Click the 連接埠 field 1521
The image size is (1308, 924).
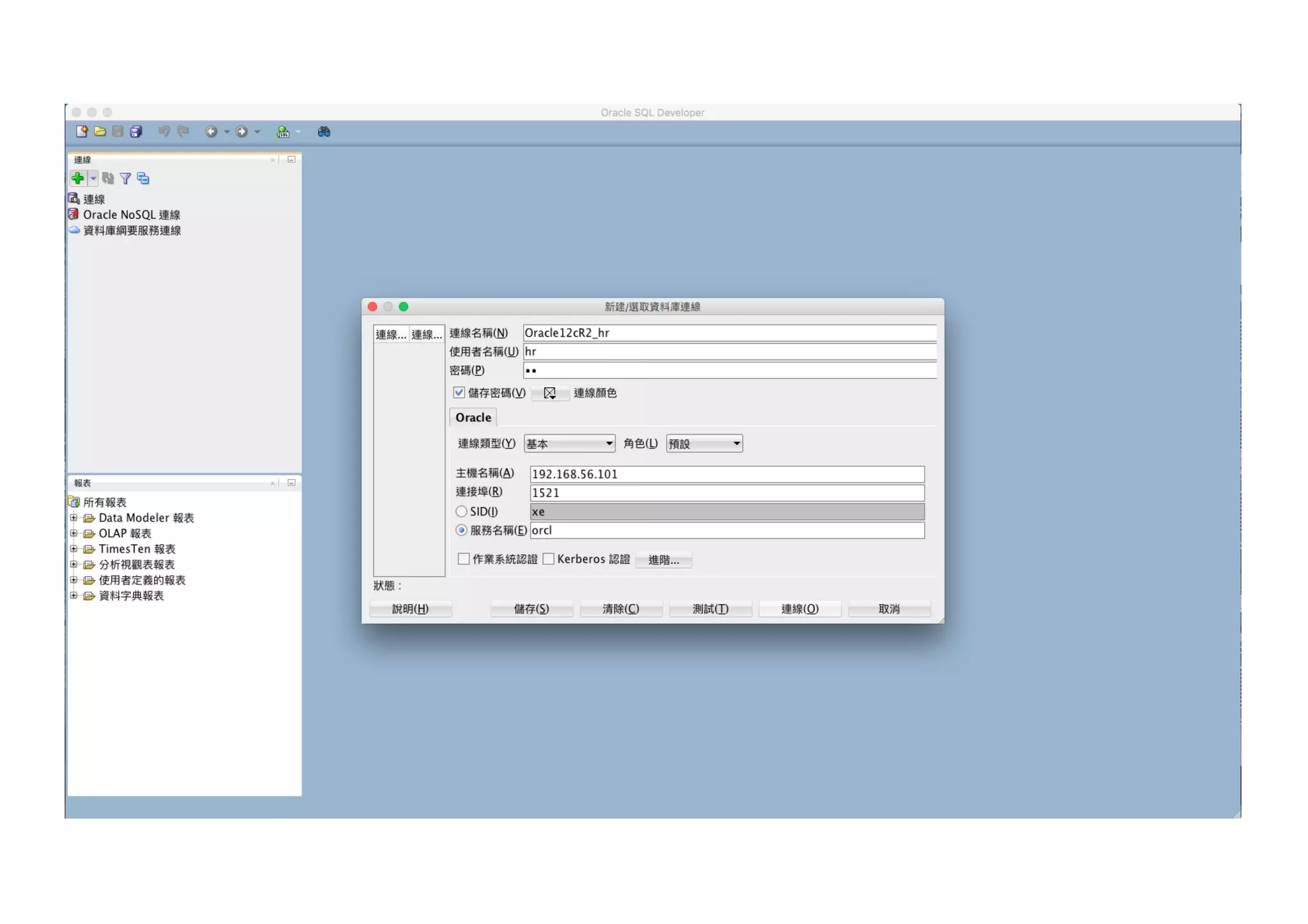(727, 492)
